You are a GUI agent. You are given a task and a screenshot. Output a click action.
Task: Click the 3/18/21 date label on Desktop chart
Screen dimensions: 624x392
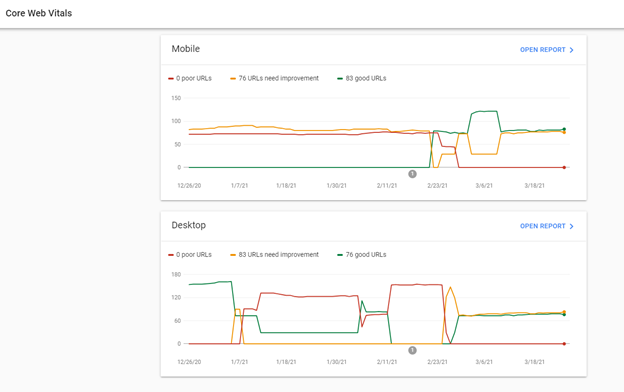534,362
